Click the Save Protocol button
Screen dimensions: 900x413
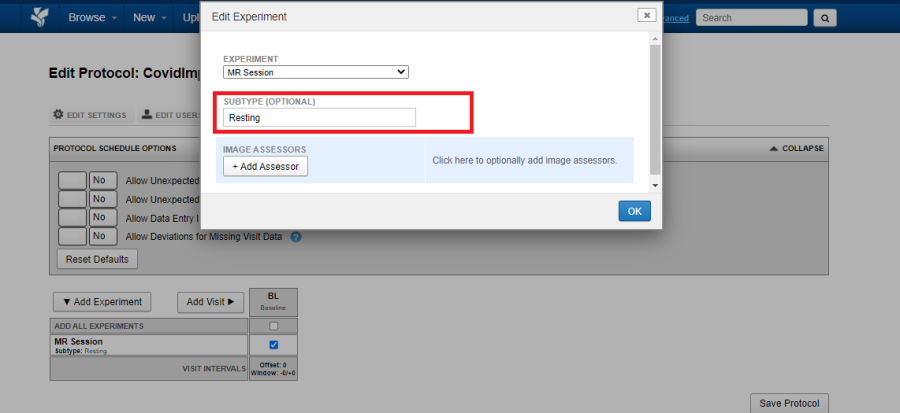(x=789, y=403)
